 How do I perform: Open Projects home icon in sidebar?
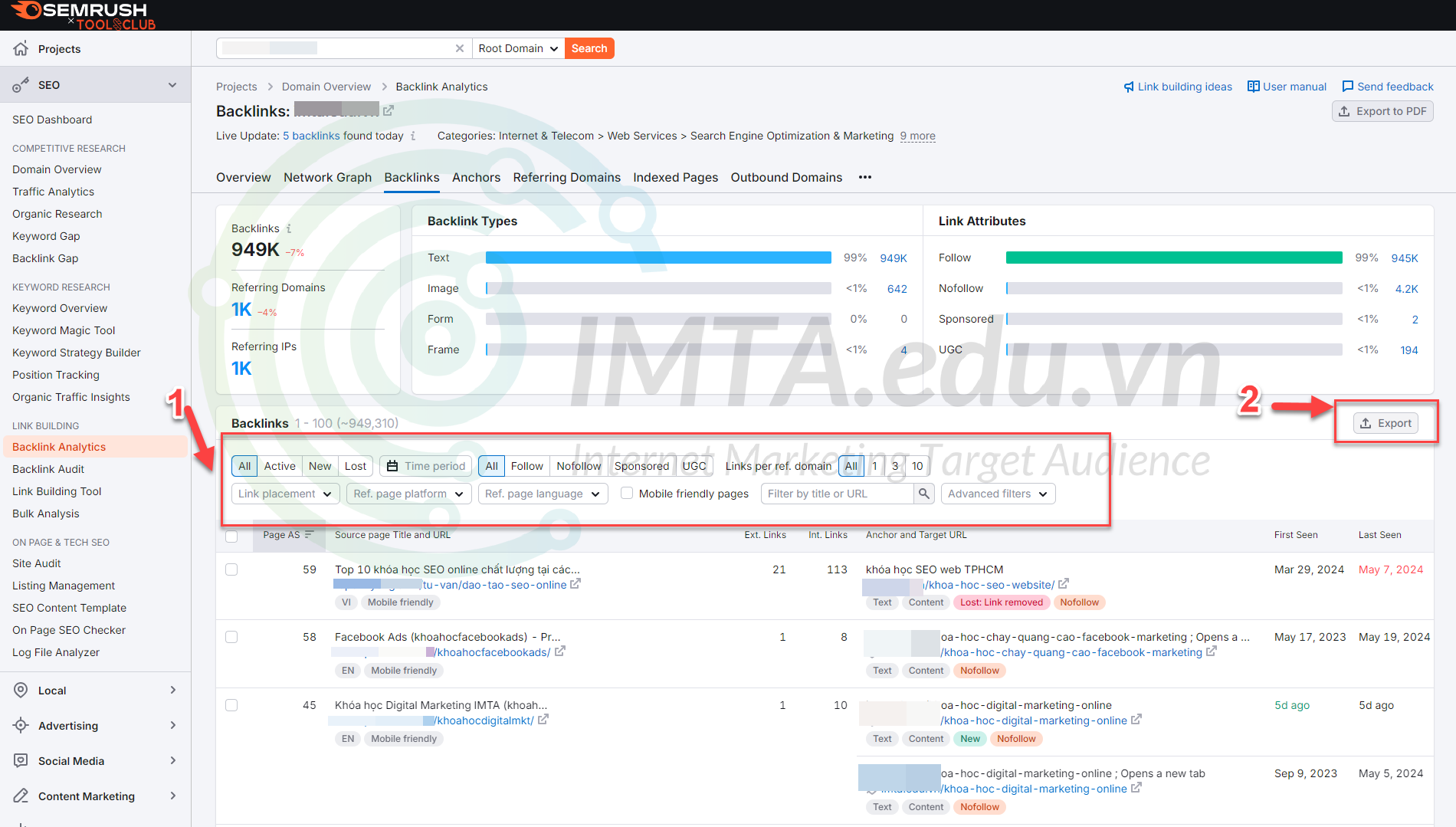click(21, 48)
